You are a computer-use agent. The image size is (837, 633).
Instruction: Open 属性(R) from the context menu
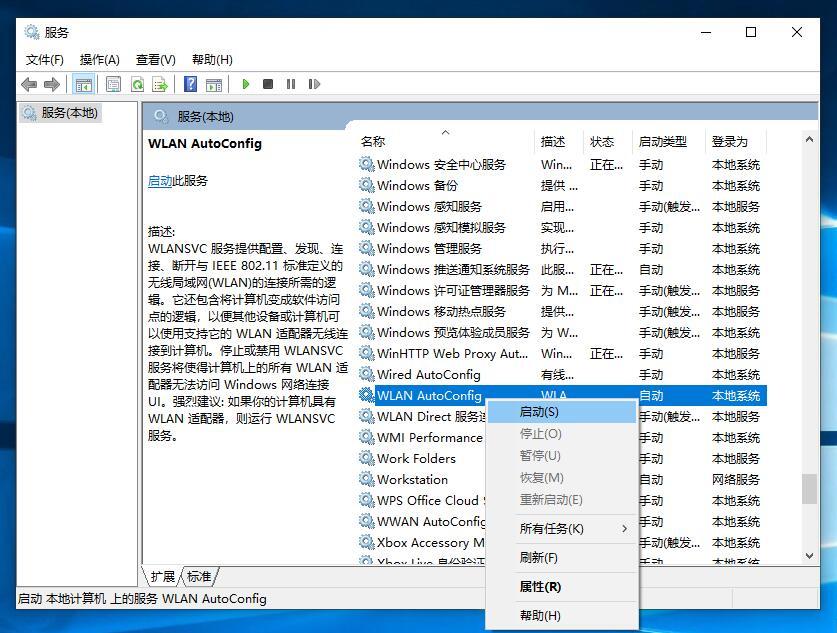[540, 587]
